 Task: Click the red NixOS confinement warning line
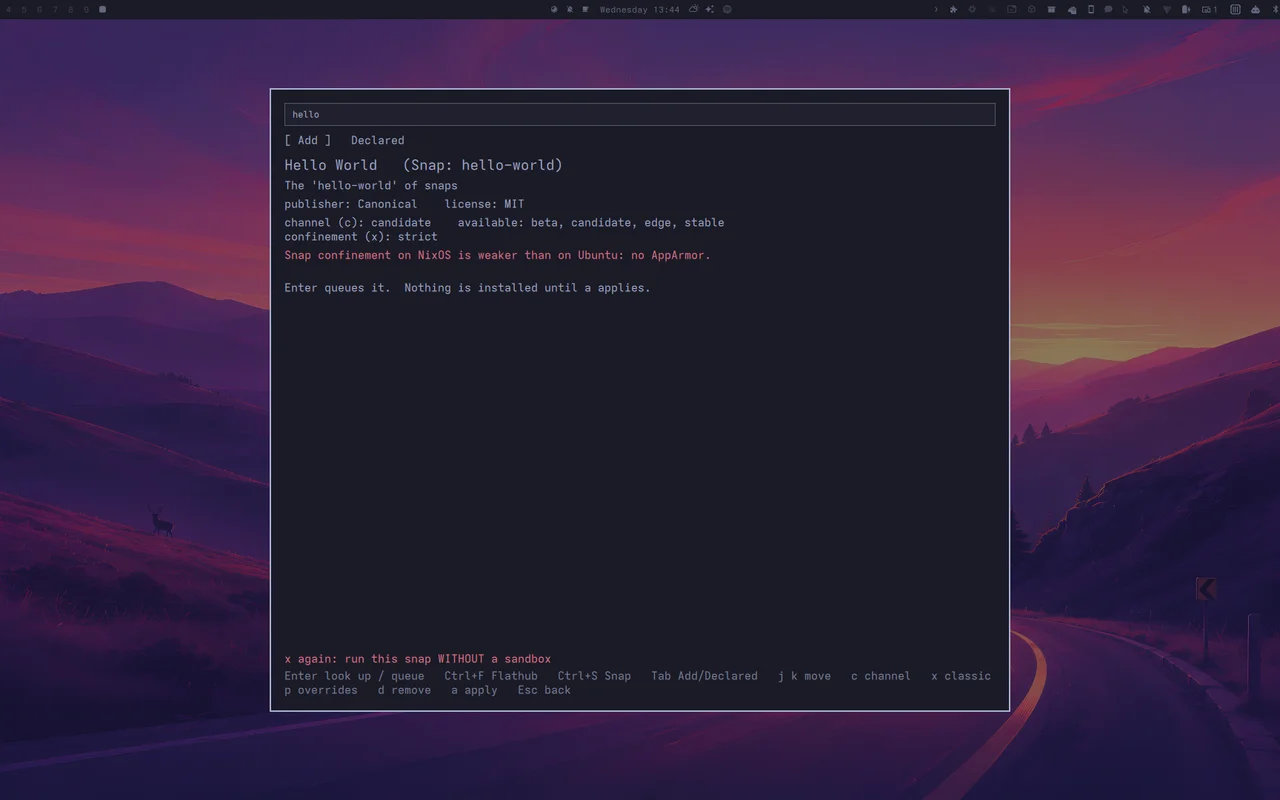(497, 255)
